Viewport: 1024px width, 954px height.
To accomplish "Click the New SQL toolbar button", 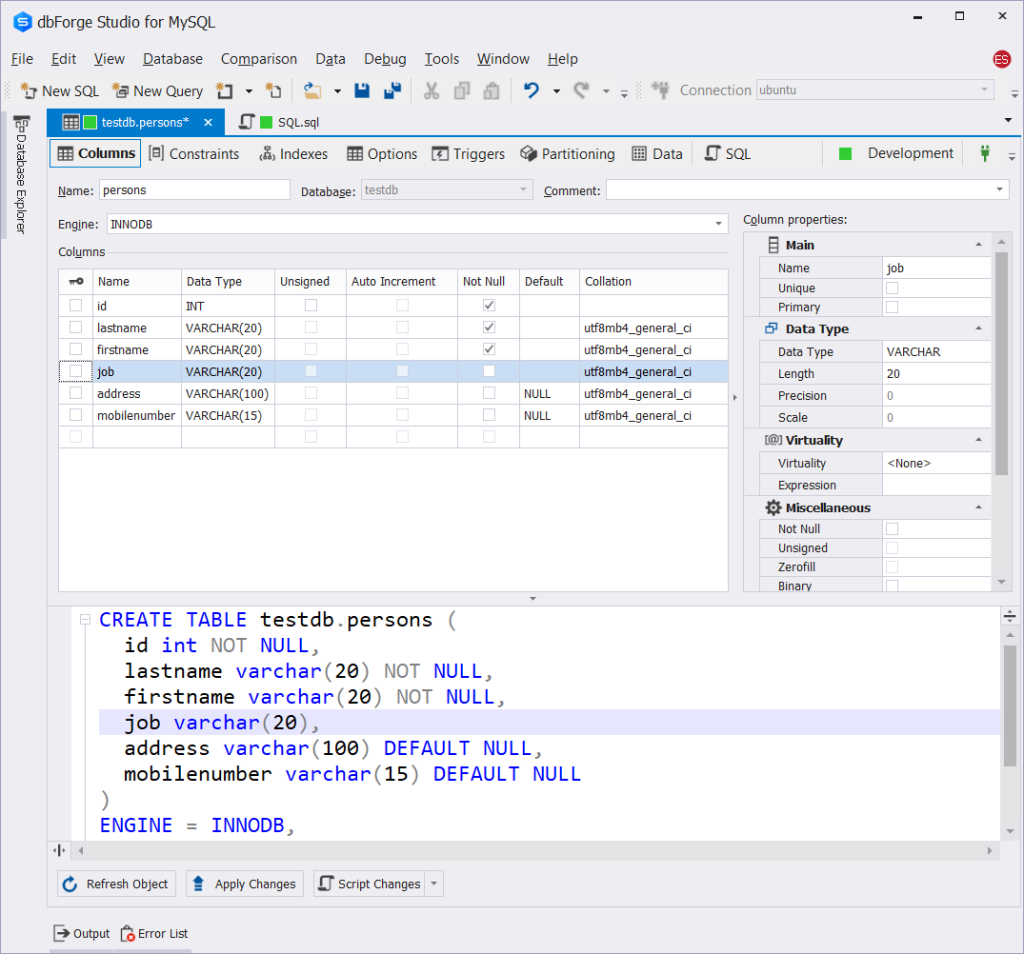I will pos(59,91).
